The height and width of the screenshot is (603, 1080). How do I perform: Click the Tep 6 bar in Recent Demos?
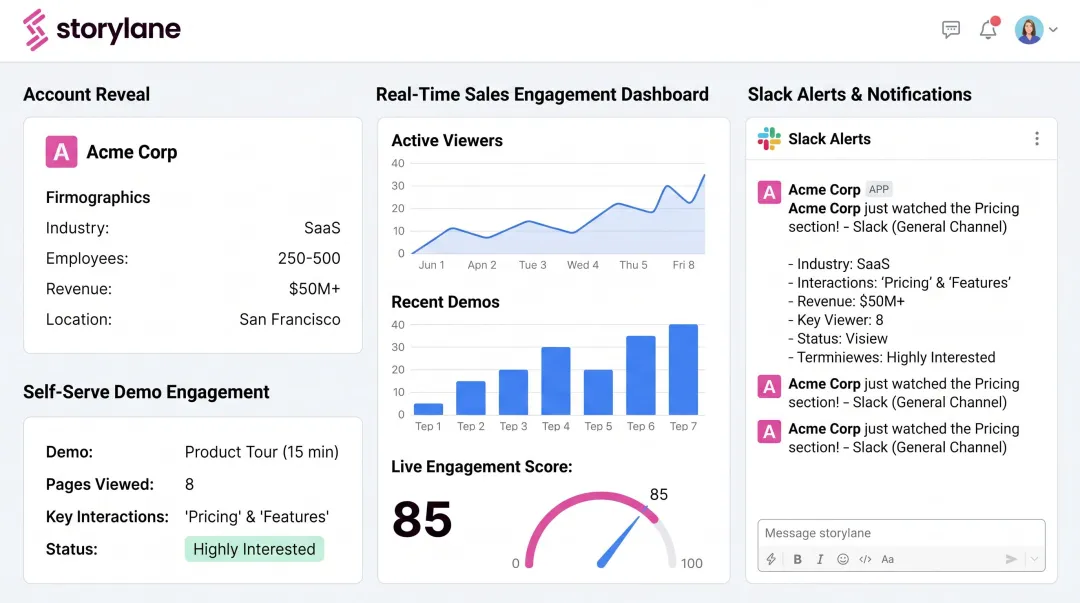tap(641, 375)
